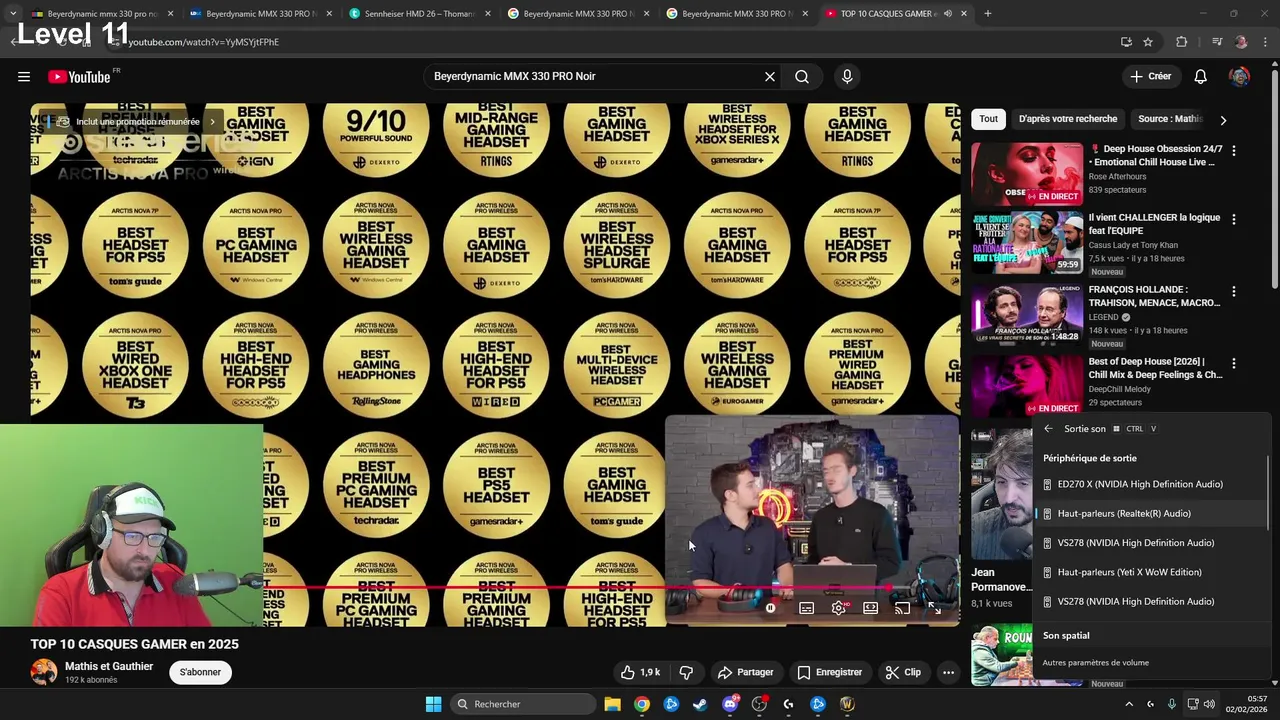The height and width of the screenshot is (720, 1280).
Task: Open the FRANÇOIS HOLLANDE video thumbnail
Action: tap(1027, 314)
